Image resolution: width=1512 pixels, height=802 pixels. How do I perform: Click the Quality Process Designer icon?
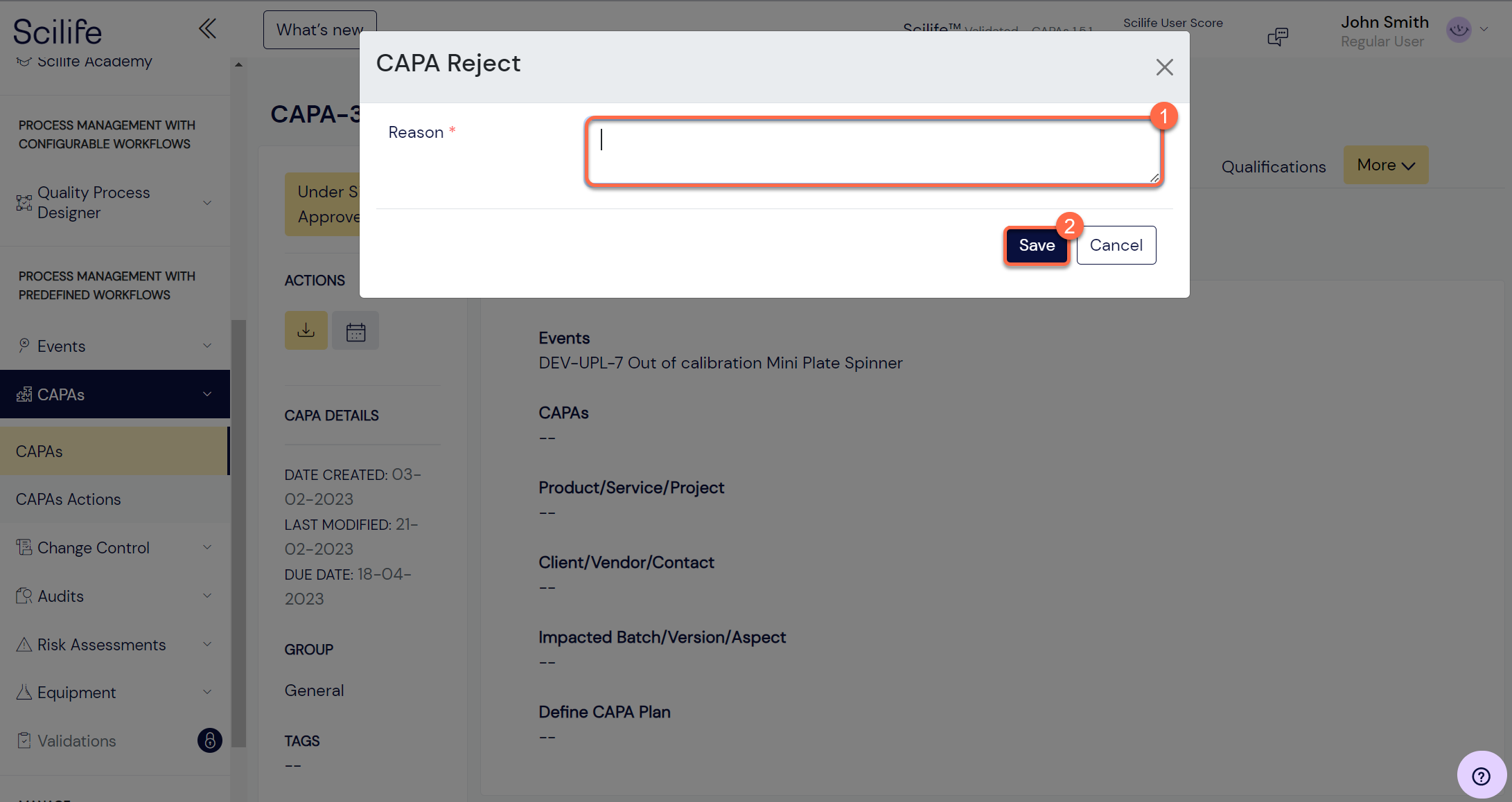(x=24, y=203)
